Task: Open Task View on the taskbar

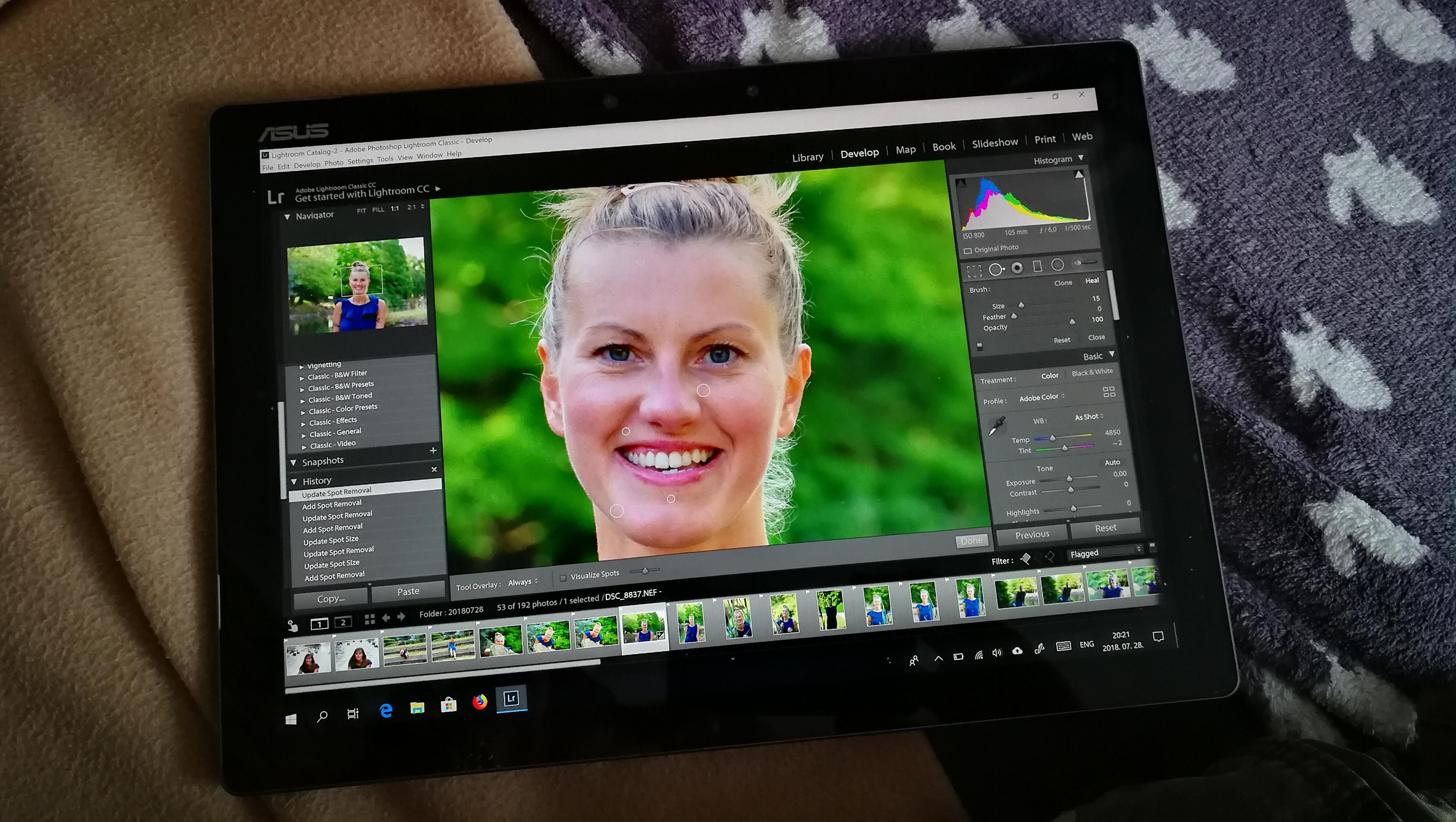Action: [x=353, y=713]
